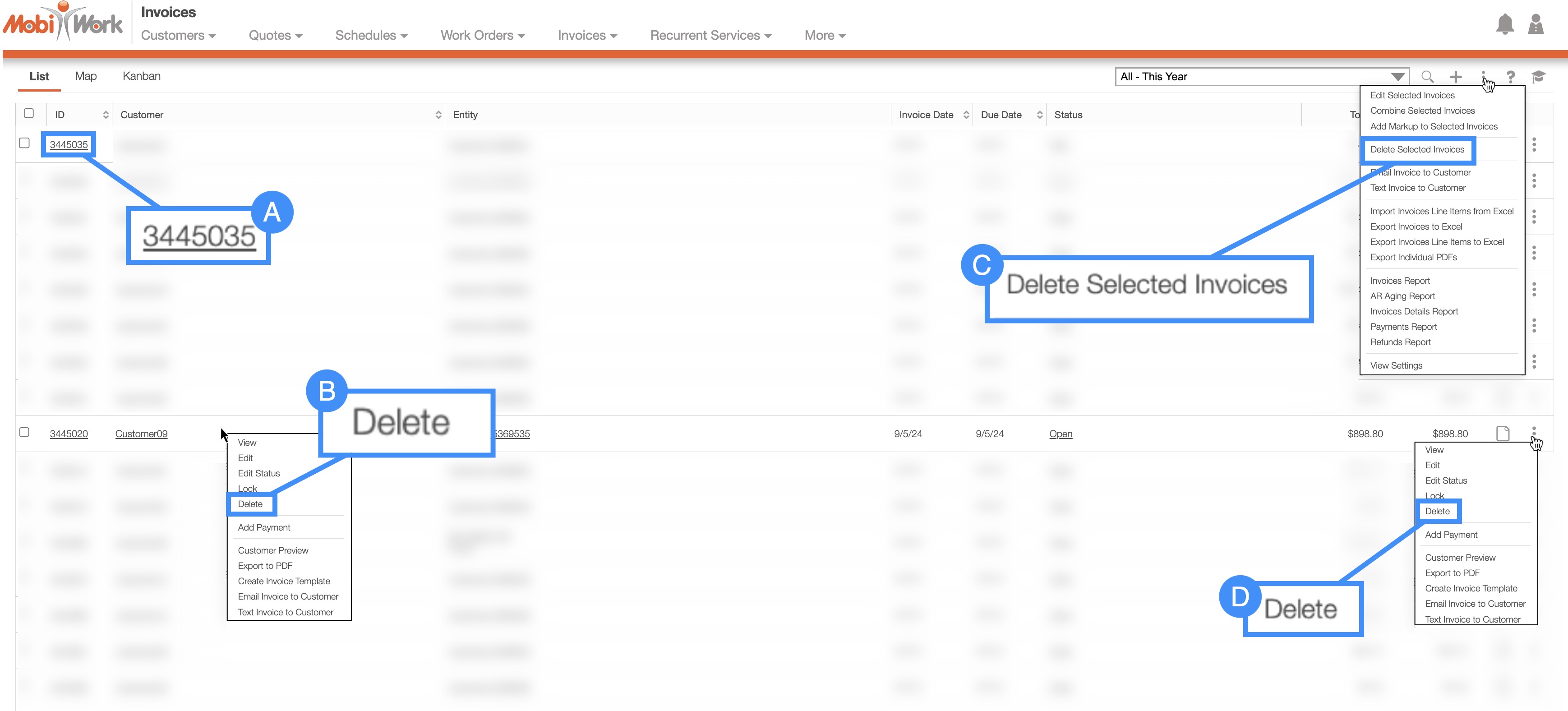The image size is (1568, 711).
Task: Open the help question mark icon
Action: pyautogui.click(x=1510, y=77)
